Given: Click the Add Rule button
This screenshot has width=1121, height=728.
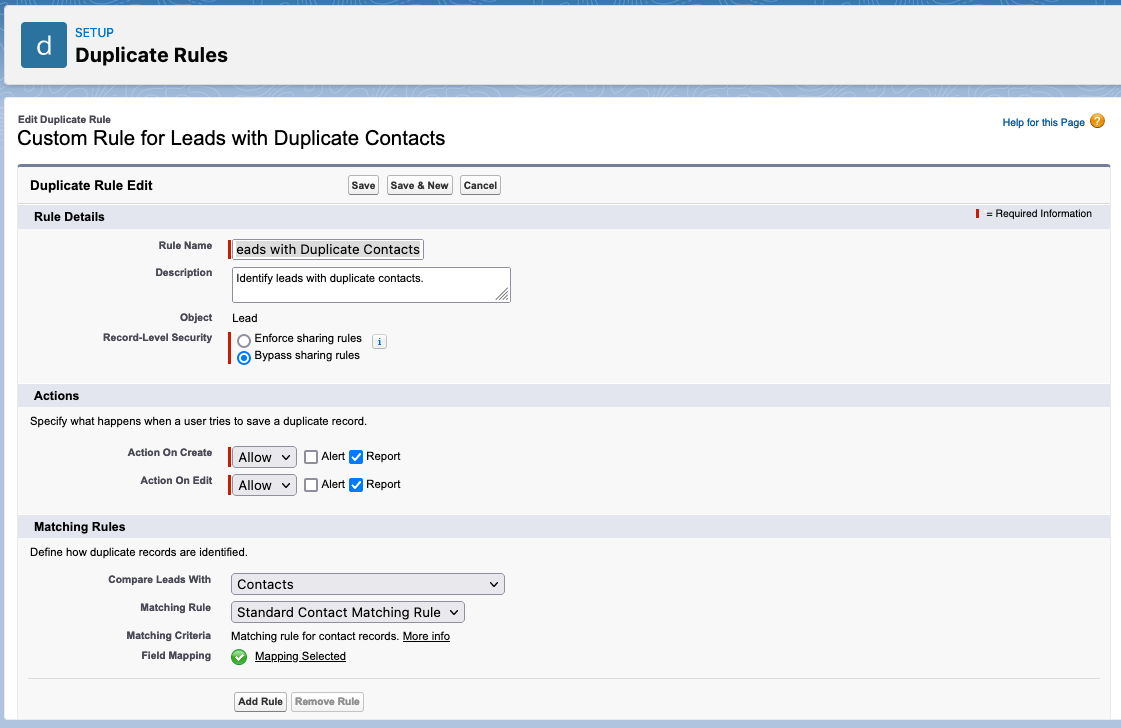Looking at the screenshot, I should click(x=260, y=702).
